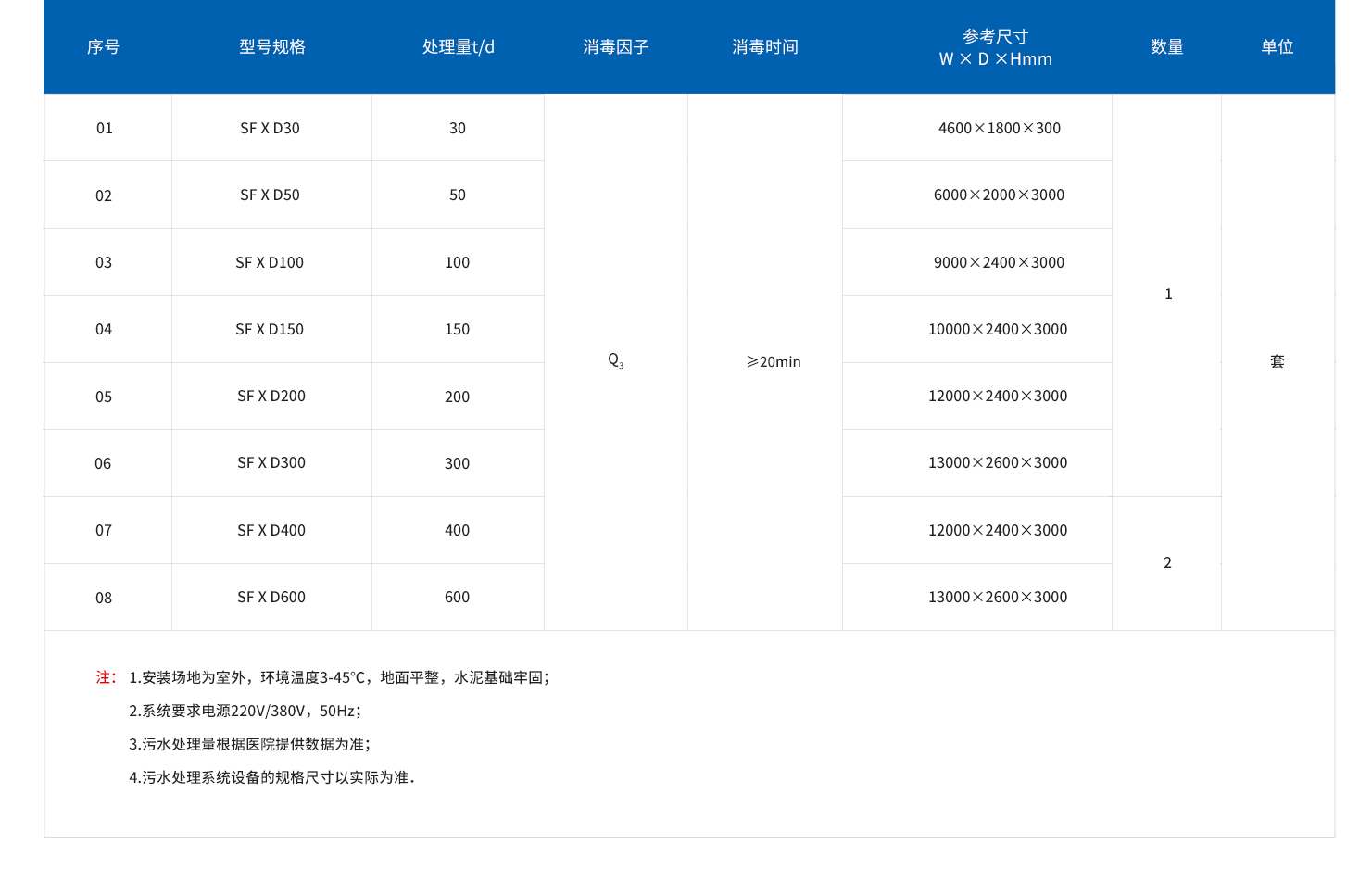Click the 序号 column header
Image resolution: width=1372 pixels, height=870 pixels.
tap(103, 47)
